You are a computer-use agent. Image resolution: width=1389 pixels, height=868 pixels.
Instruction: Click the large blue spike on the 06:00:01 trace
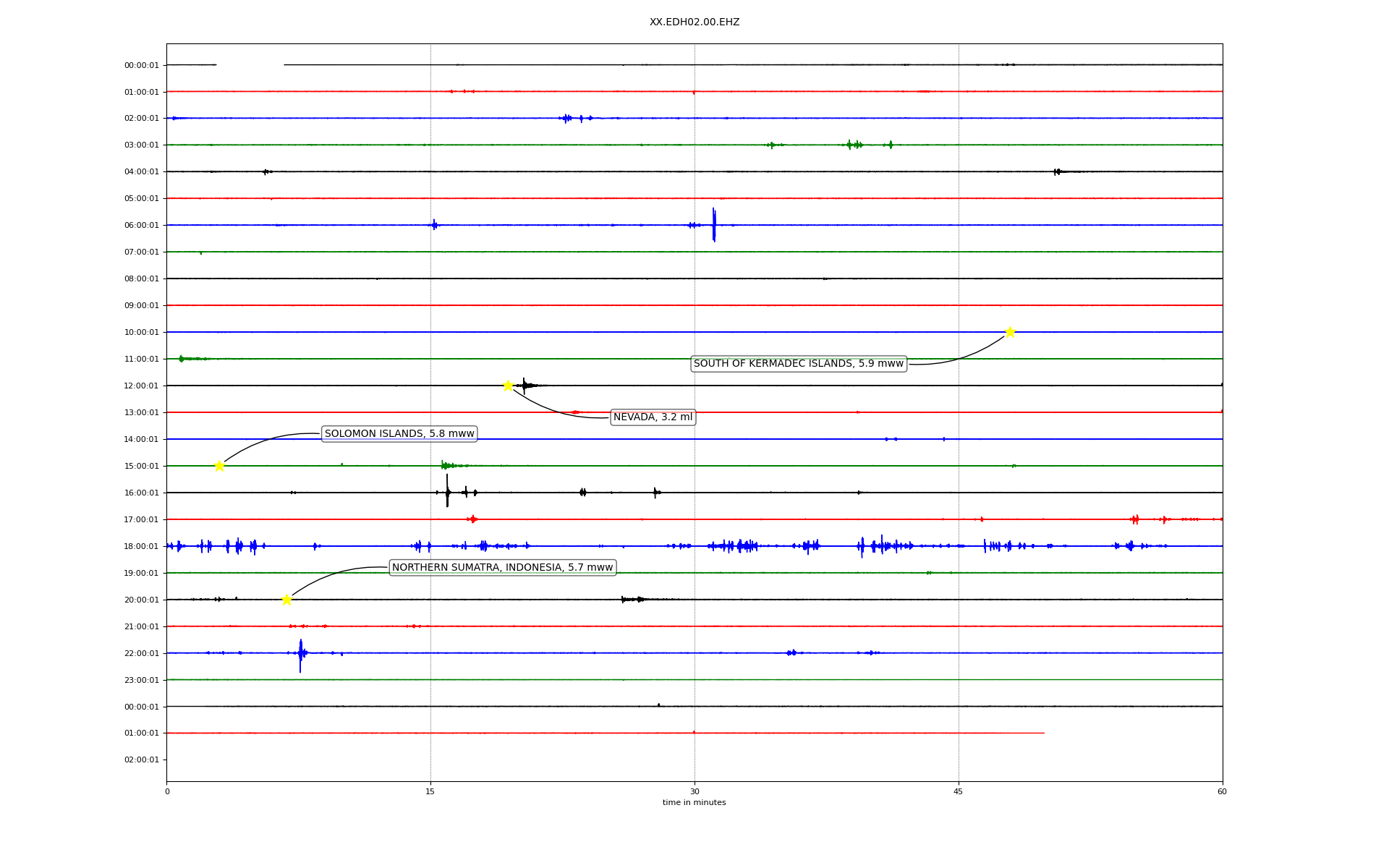point(714,224)
